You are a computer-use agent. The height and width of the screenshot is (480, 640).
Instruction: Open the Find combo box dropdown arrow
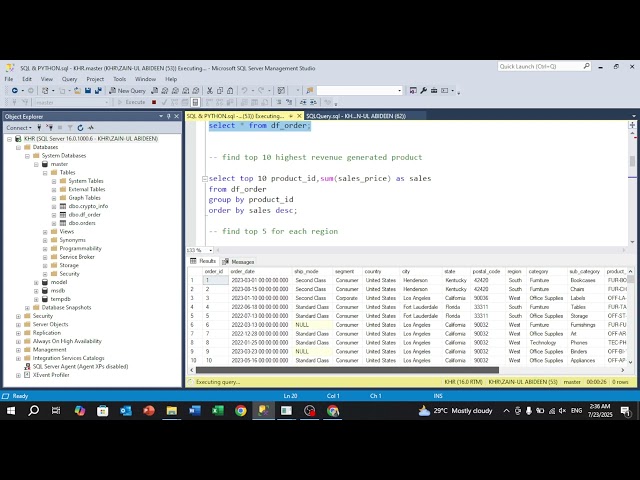[x=399, y=91]
